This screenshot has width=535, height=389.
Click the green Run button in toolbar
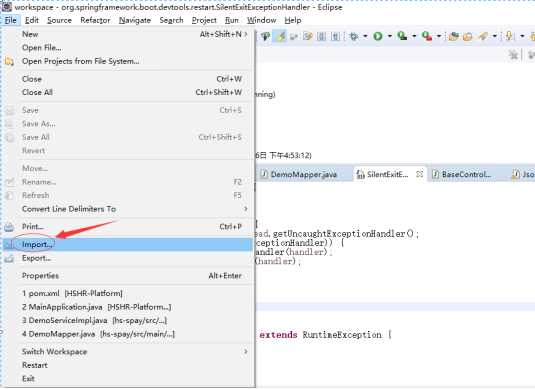click(x=378, y=36)
